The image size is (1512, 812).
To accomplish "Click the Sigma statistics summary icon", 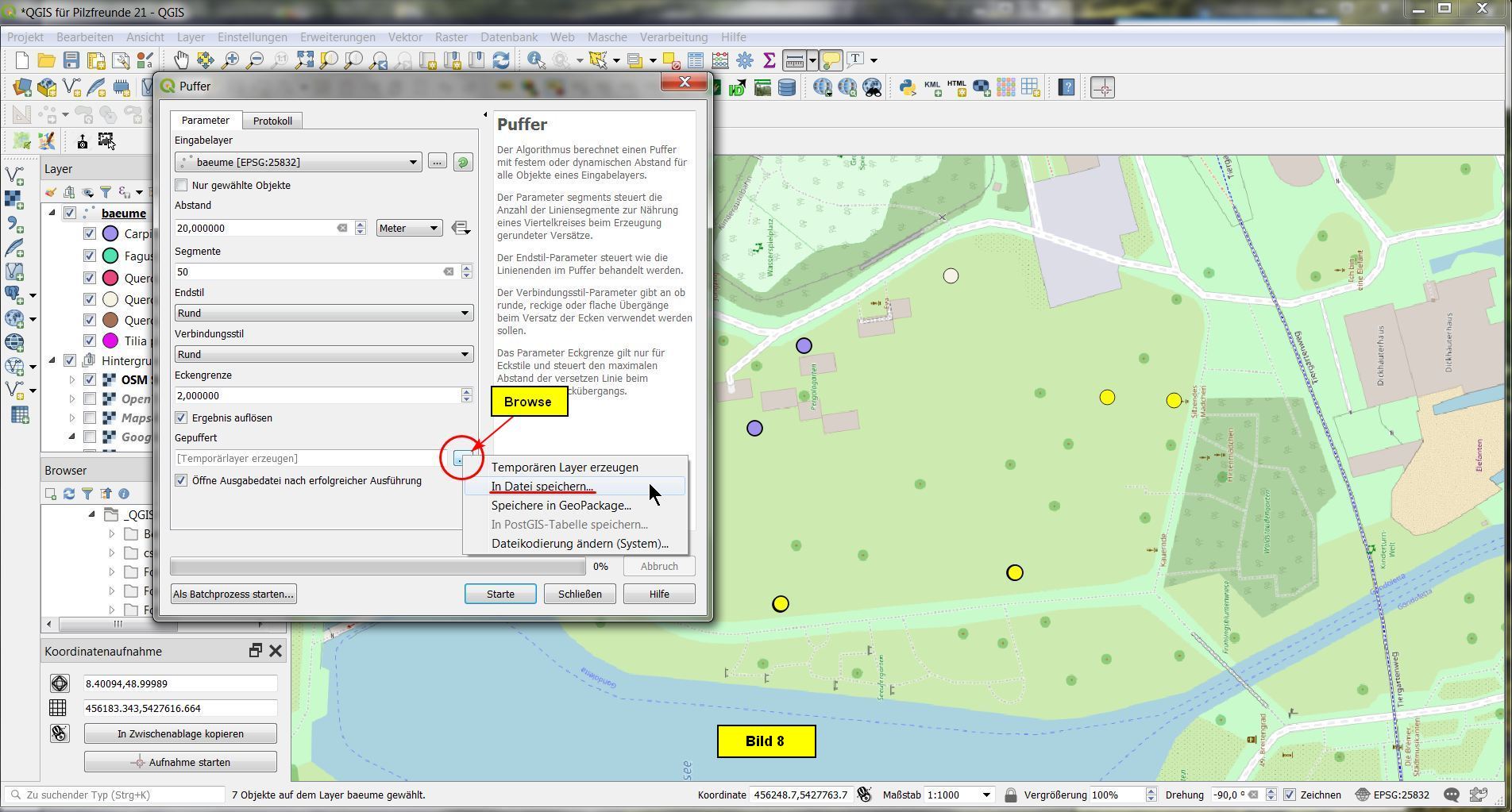I will 769,60.
